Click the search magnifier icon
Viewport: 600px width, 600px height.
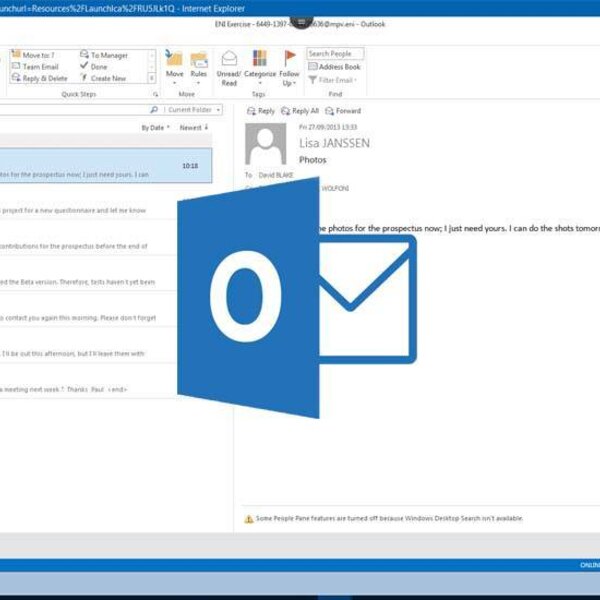click(x=154, y=110)
